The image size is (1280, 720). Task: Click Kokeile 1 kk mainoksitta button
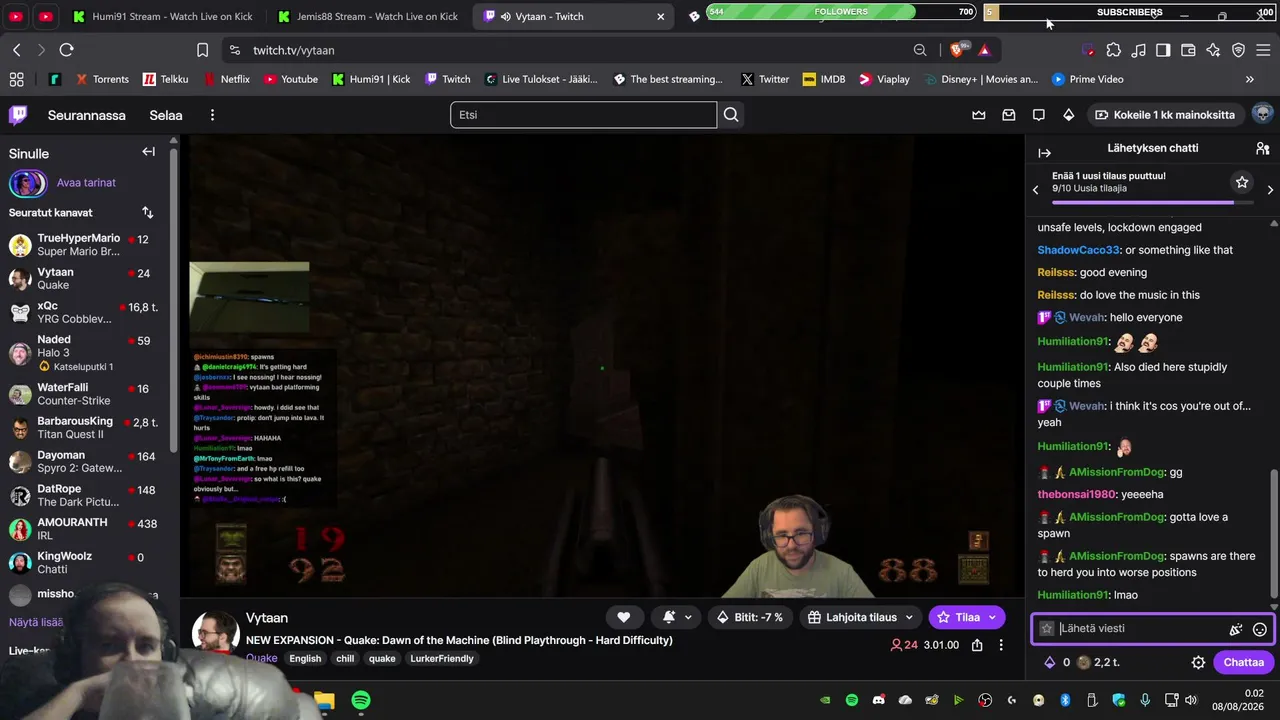click(x=1165, y=115)
